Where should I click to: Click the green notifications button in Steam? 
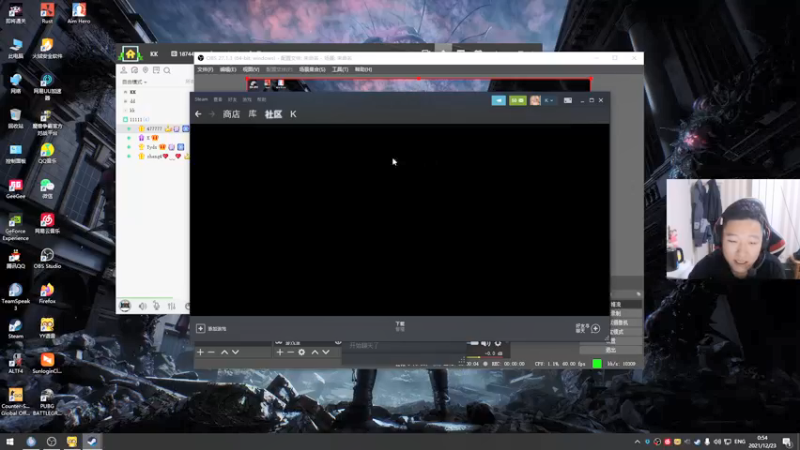(x=517, y=101)
